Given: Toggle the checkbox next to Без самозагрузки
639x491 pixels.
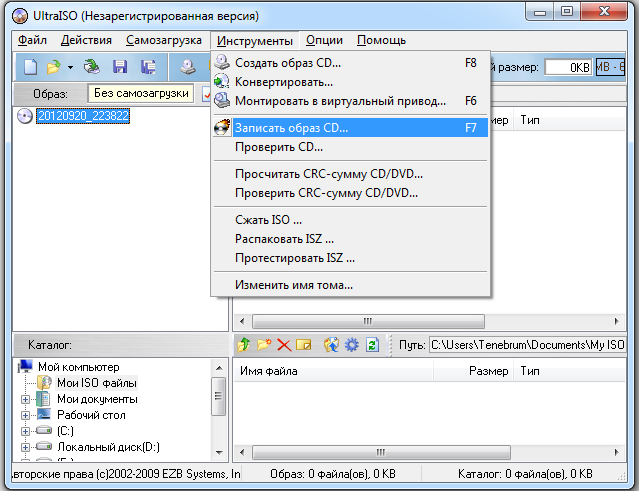Looking at the screenshot, I should tap(207, 95).
